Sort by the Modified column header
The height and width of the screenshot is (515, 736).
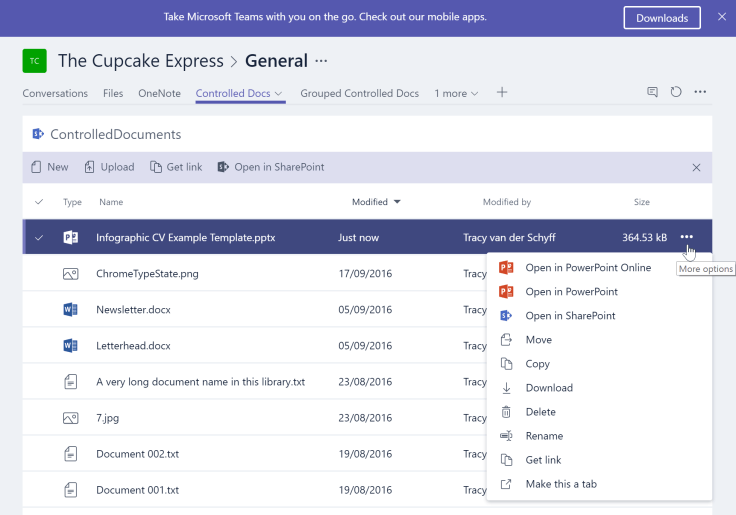(370, 202)
